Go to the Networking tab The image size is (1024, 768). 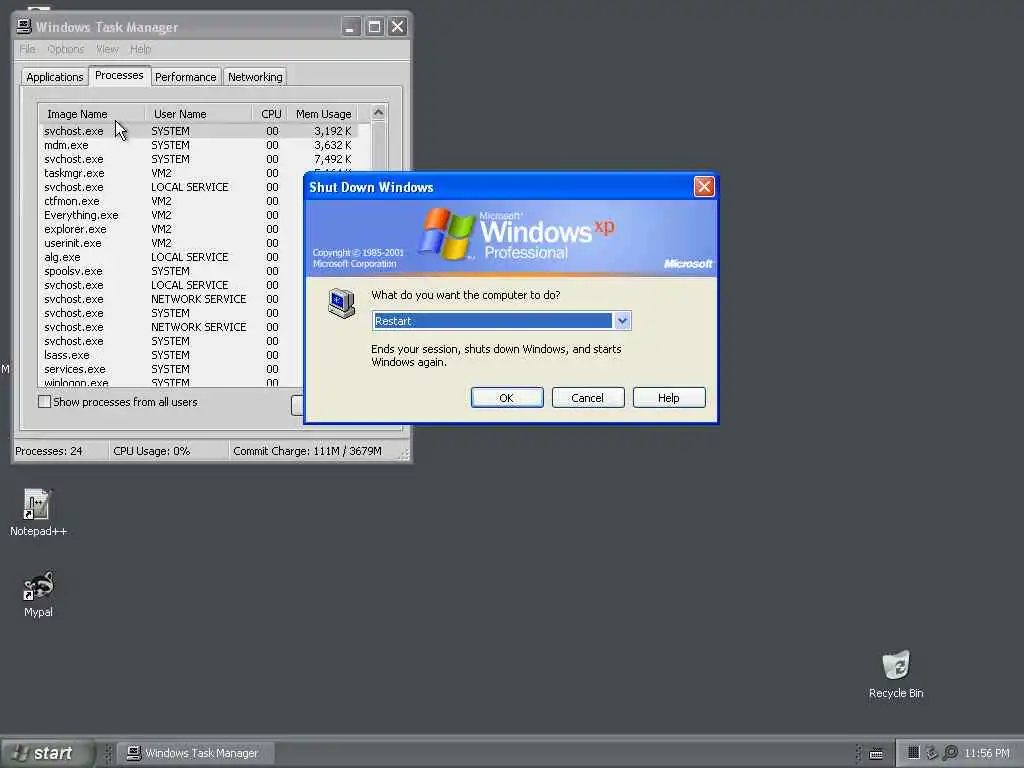click(255, 77)
